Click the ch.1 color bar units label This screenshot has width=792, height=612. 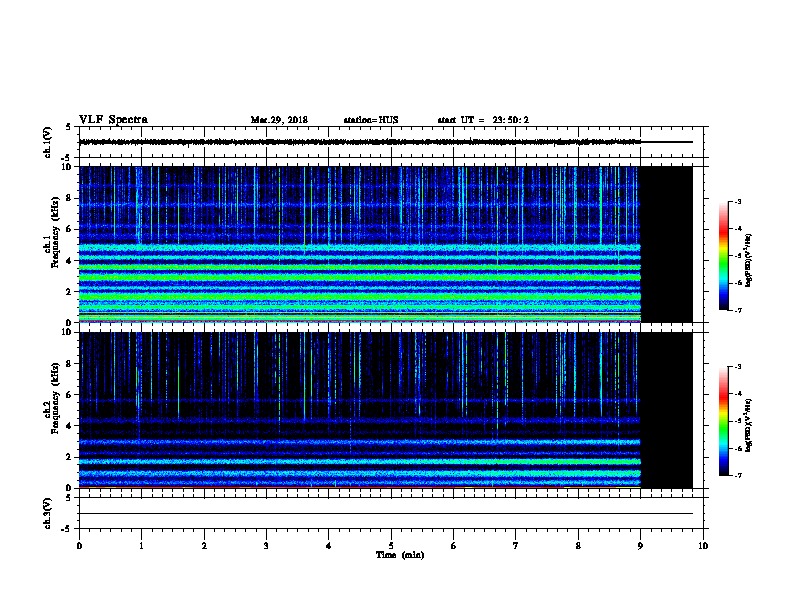748,261
